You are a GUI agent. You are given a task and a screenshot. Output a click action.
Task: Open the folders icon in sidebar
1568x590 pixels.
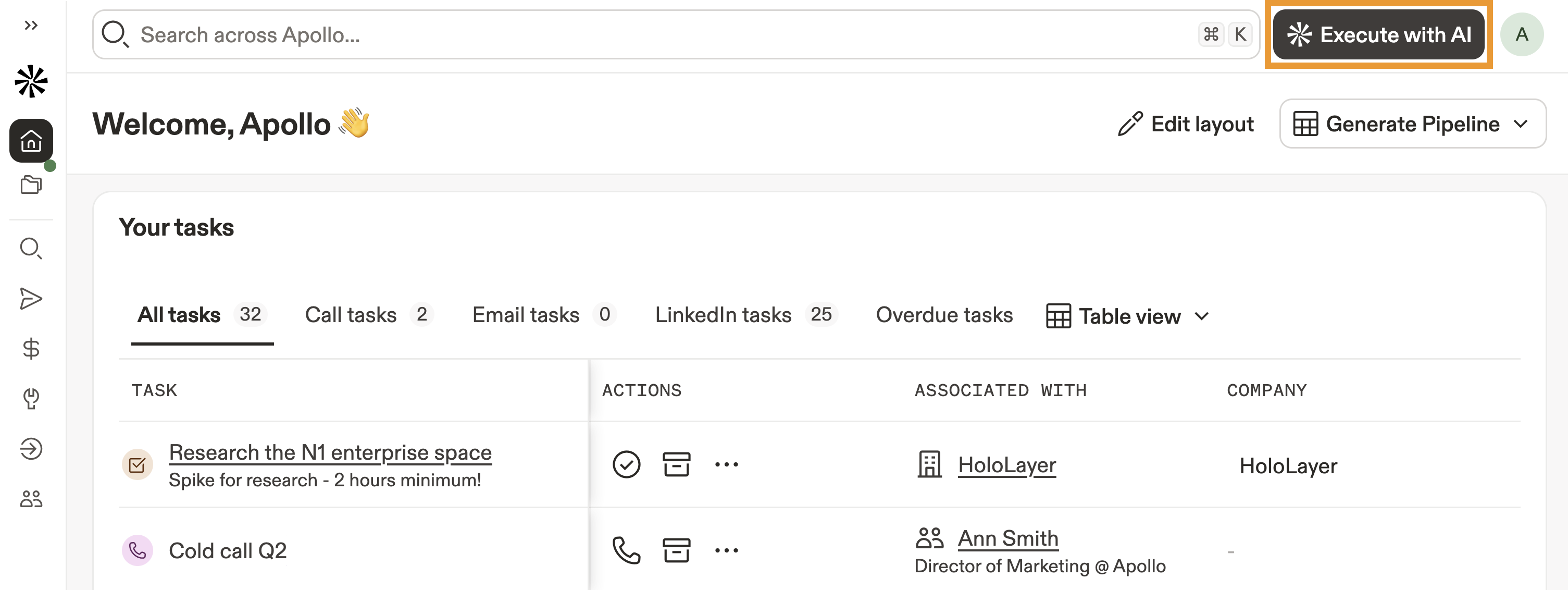pos(31,185)
